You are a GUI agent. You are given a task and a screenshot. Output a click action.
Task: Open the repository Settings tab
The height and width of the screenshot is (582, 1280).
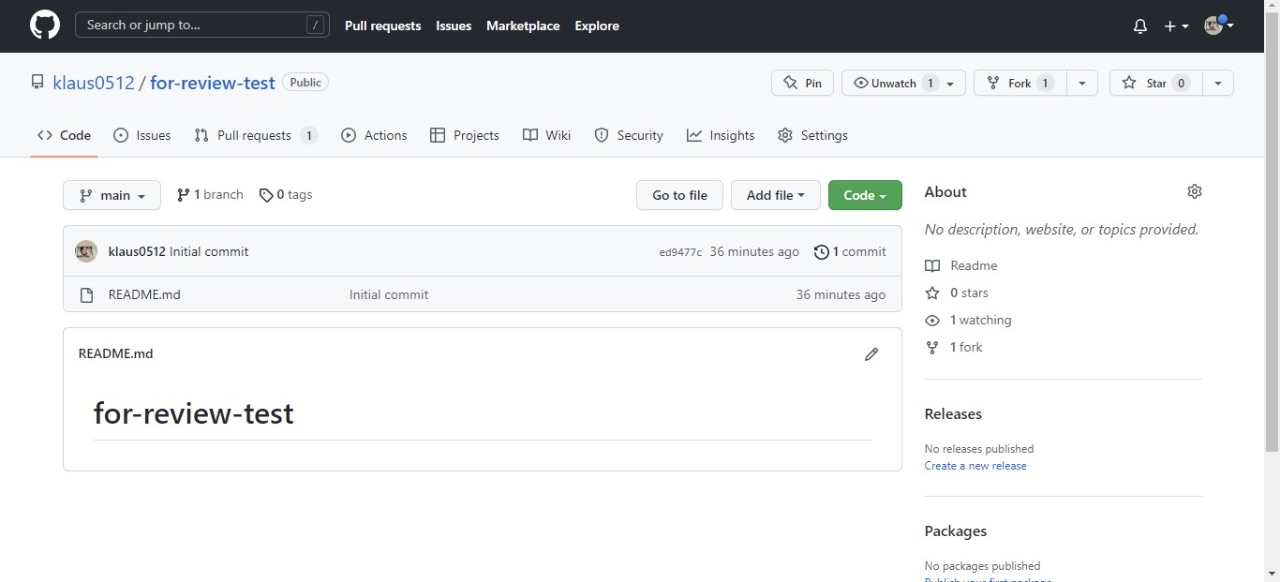813,135
